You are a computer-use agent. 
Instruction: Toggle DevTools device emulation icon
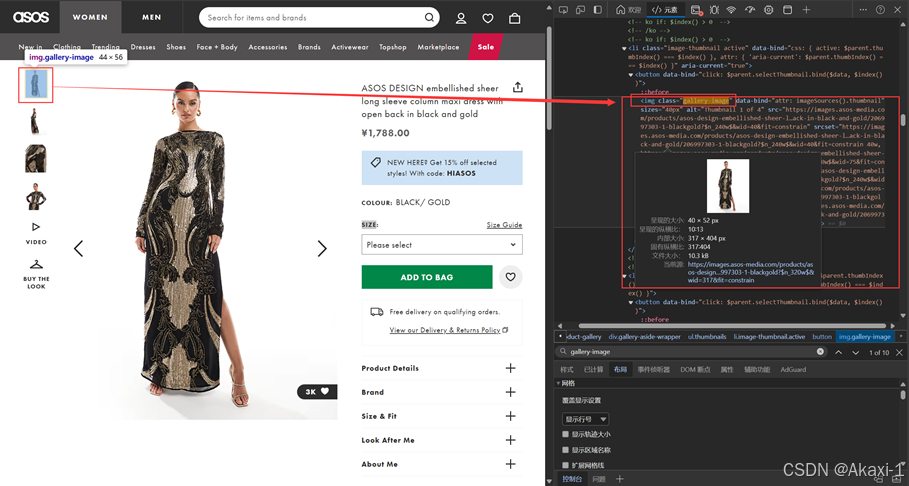click(x=580, y=10)
